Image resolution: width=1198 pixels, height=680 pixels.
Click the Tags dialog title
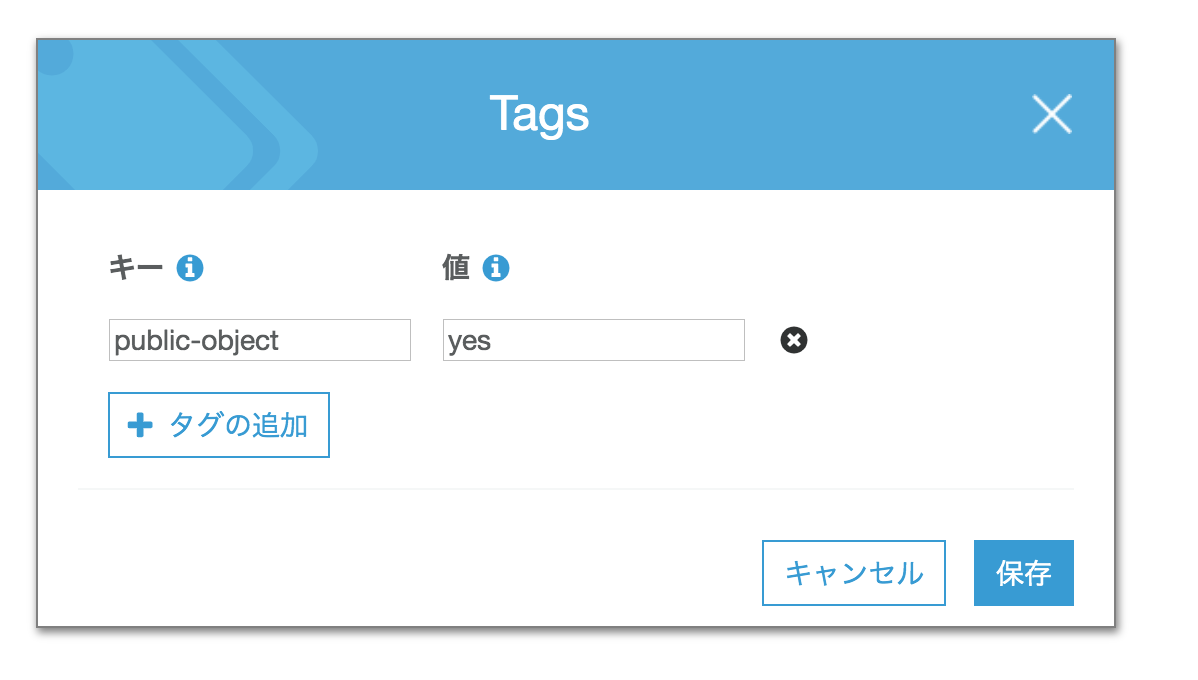click(x=539, y=113)
